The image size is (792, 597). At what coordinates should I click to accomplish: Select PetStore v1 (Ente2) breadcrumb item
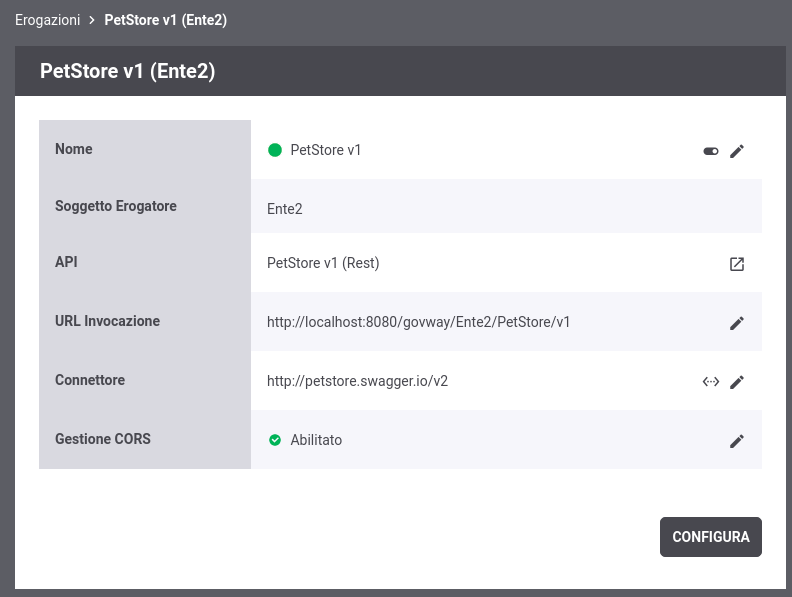point(166,20)
